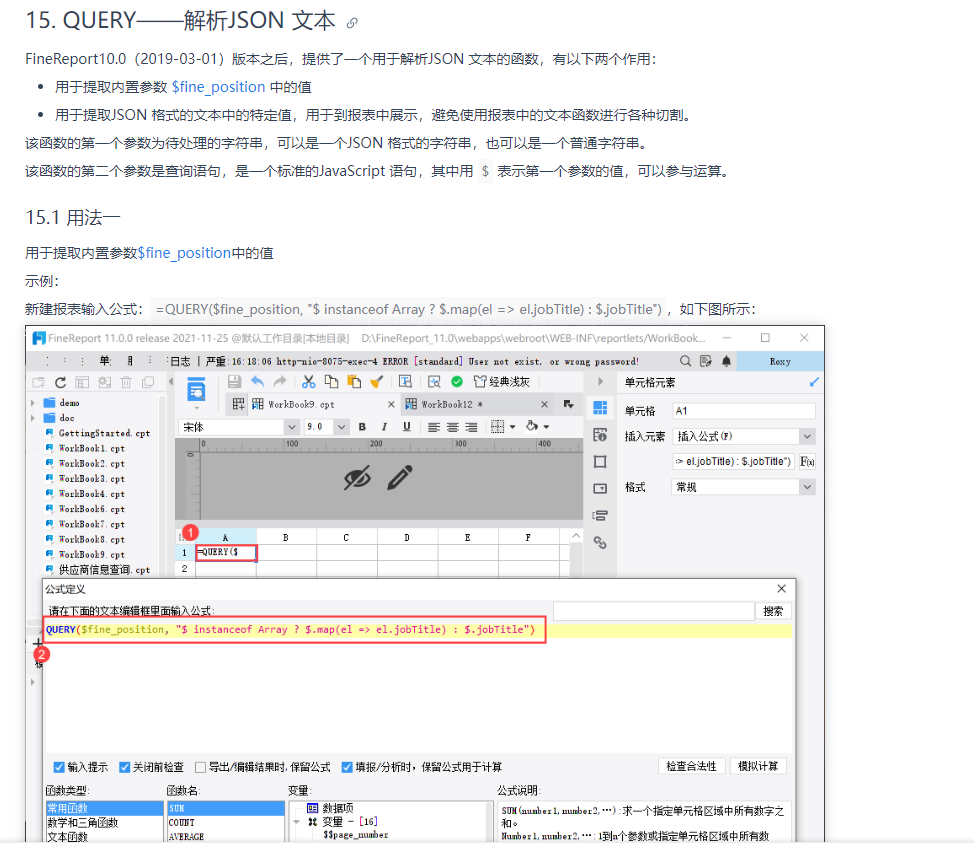Image resolution: width=974 pixels, height=843 pixels.
Task: Click the undo arrow icon
Action: click(257, 381)
